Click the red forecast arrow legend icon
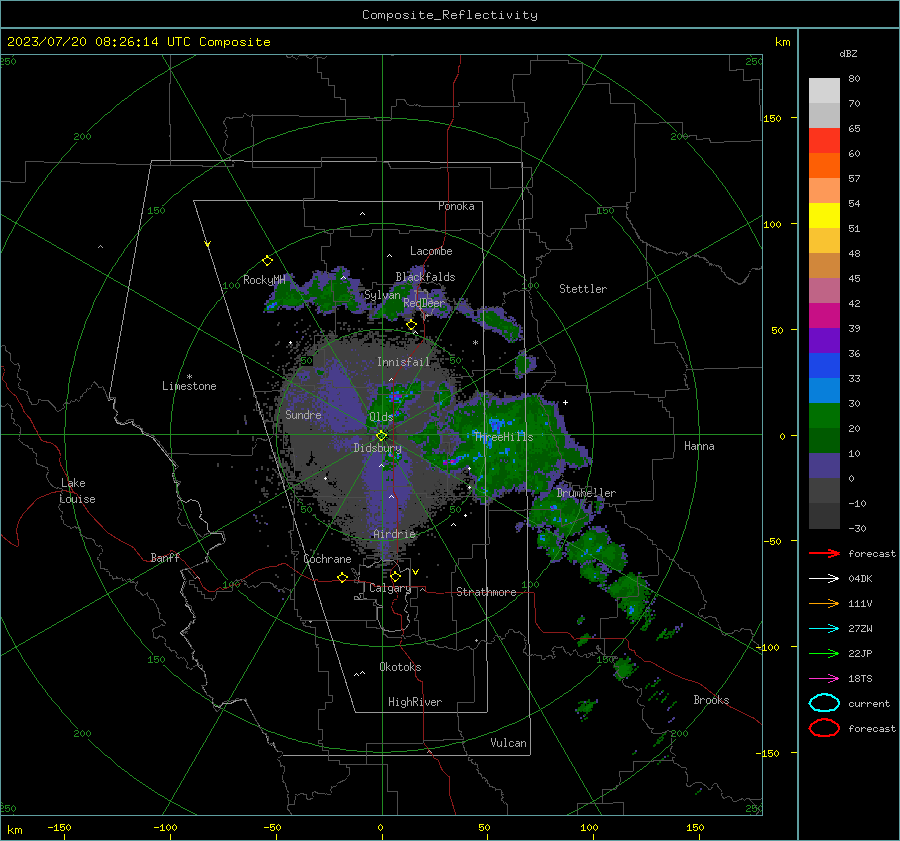 (824, 553)
